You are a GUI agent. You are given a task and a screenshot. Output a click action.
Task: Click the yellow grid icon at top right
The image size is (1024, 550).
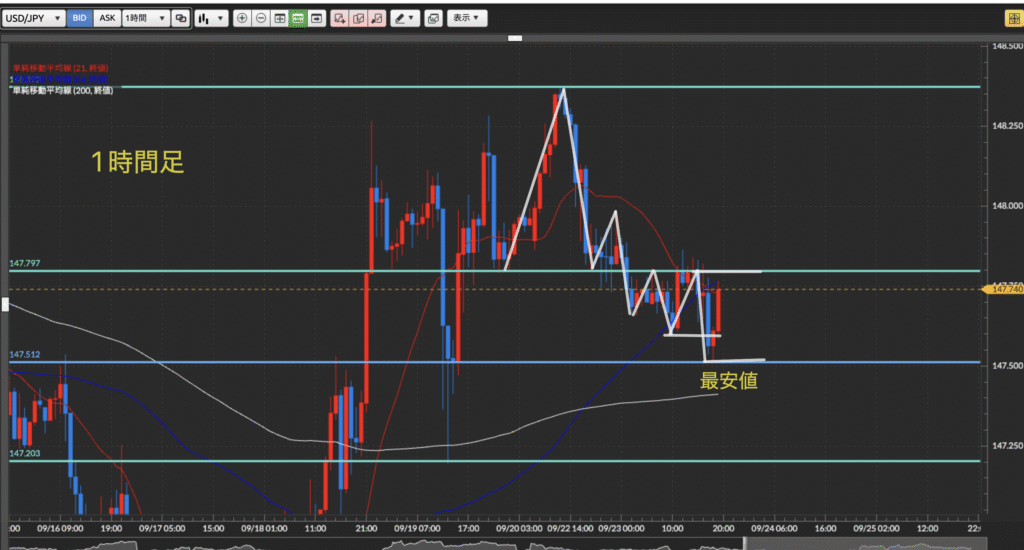coord(1012,18)
